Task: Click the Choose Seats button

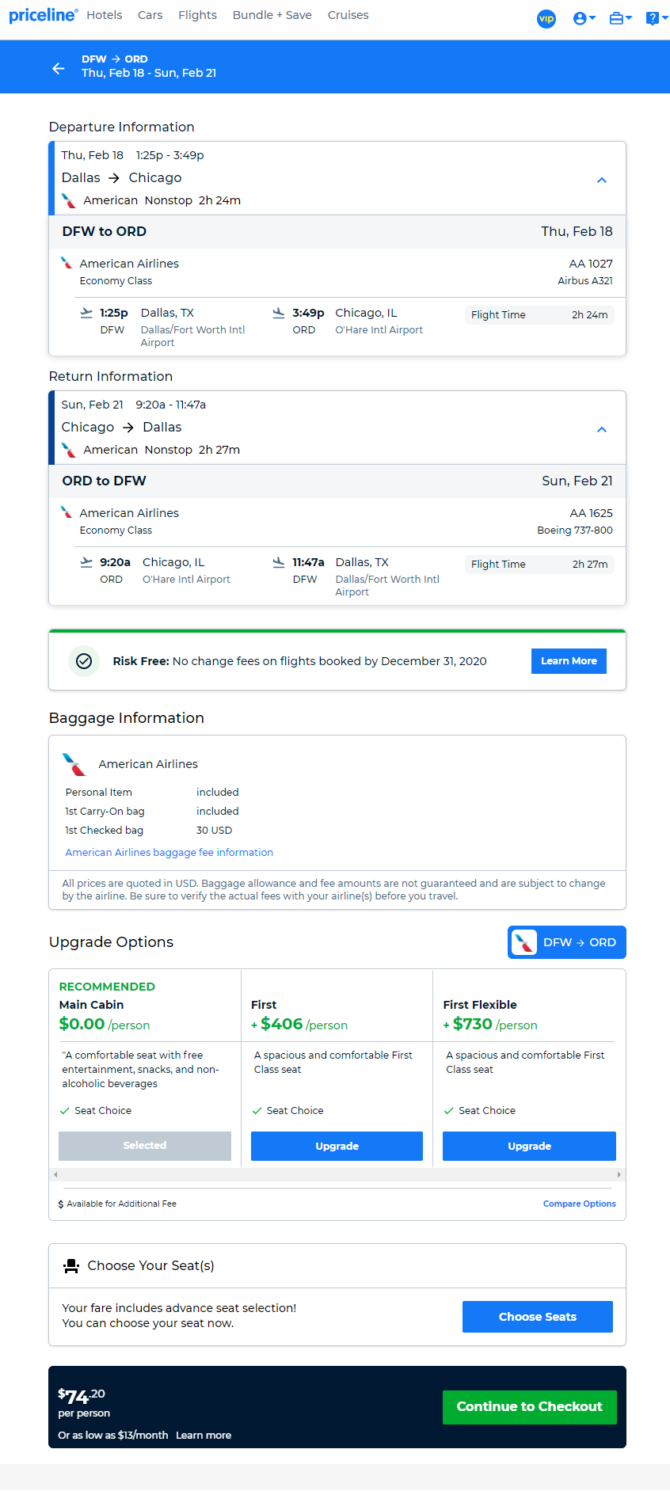Action: pos(538,1317)
